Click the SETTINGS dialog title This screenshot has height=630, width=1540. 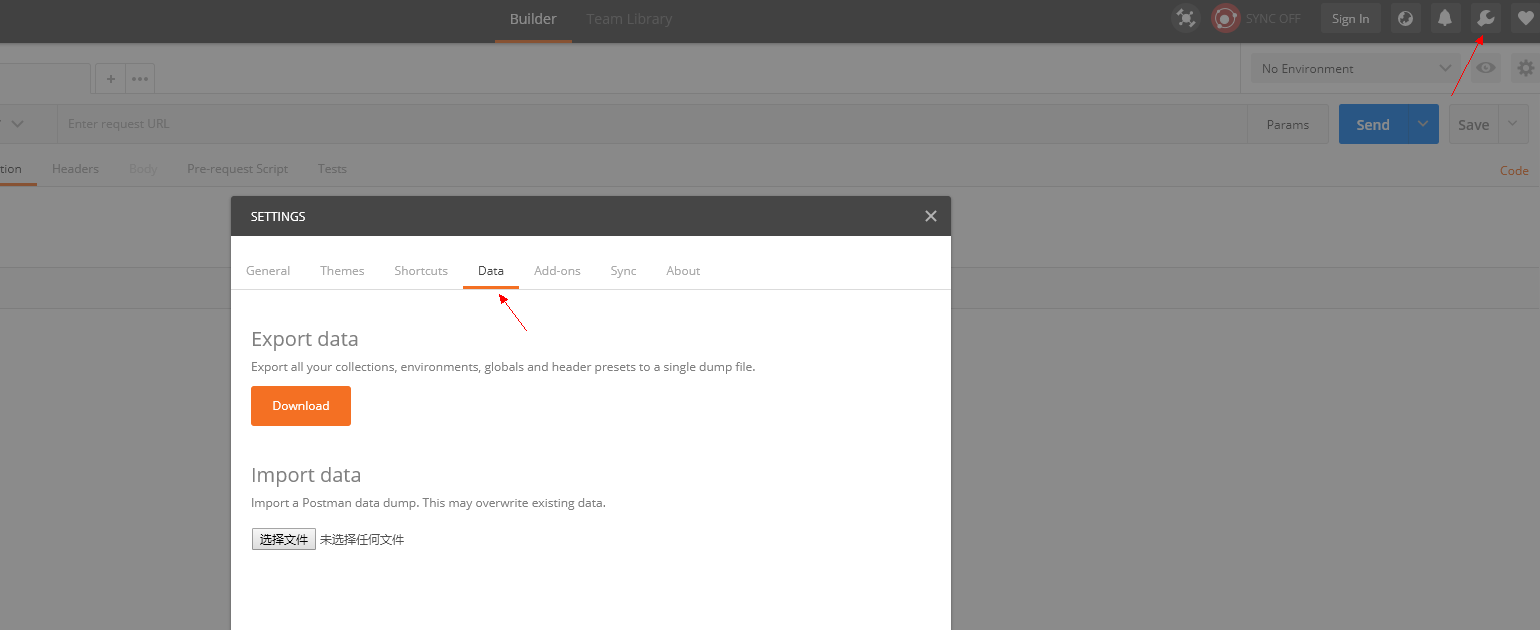(278, 216)
